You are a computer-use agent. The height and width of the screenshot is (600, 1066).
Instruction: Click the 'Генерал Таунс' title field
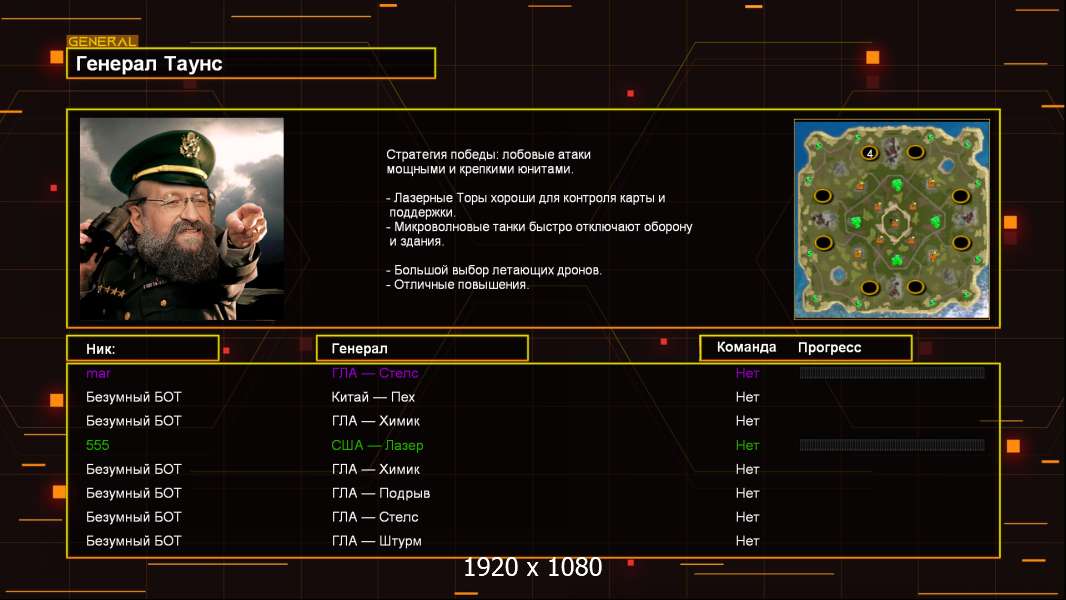(x=250, y=64)
